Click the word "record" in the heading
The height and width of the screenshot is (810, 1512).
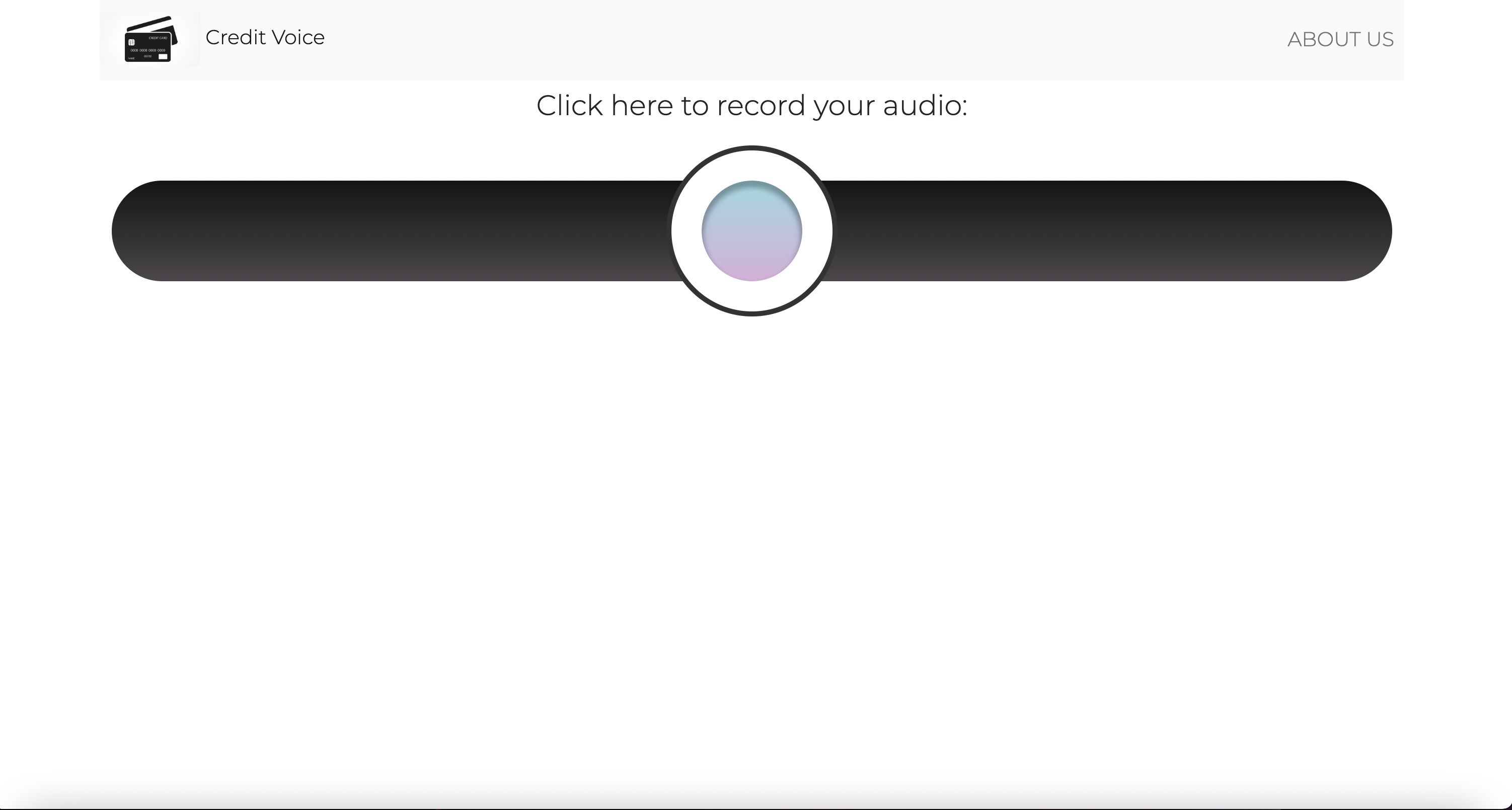click(761, 106)
